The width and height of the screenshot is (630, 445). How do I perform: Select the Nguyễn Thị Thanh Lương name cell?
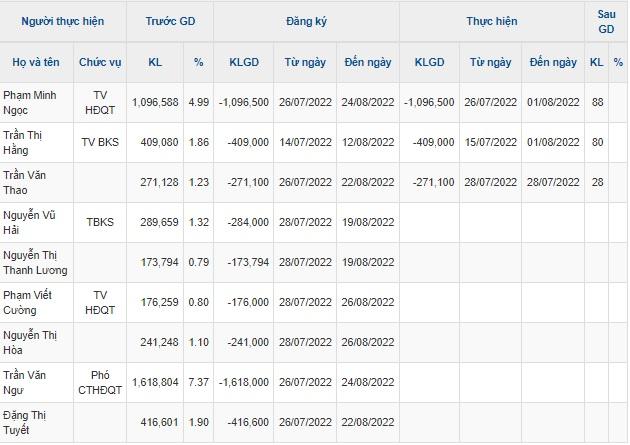coord(38,262)
